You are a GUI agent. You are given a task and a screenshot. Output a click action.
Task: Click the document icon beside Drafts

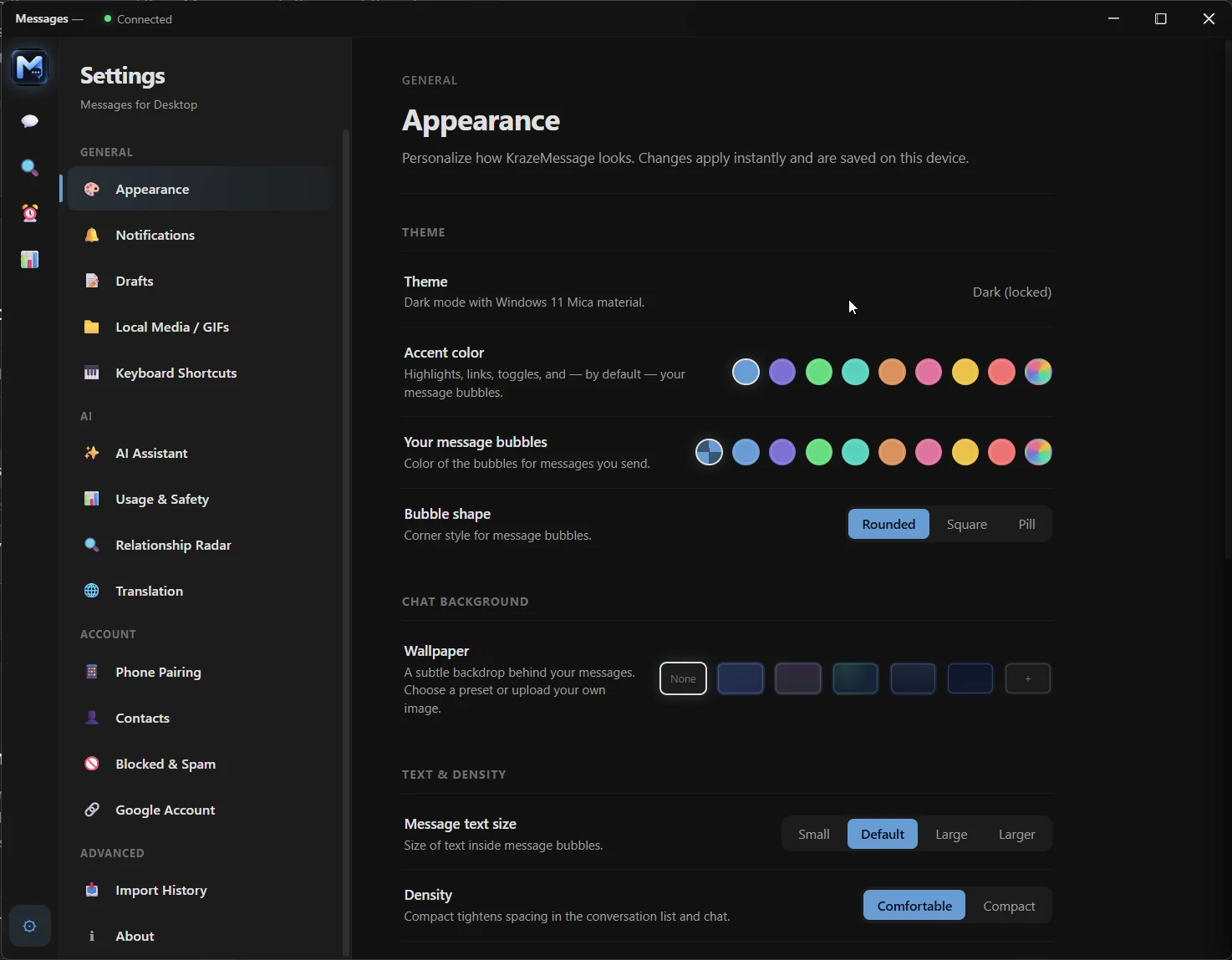pyautogui.click(x=92, y=281)
